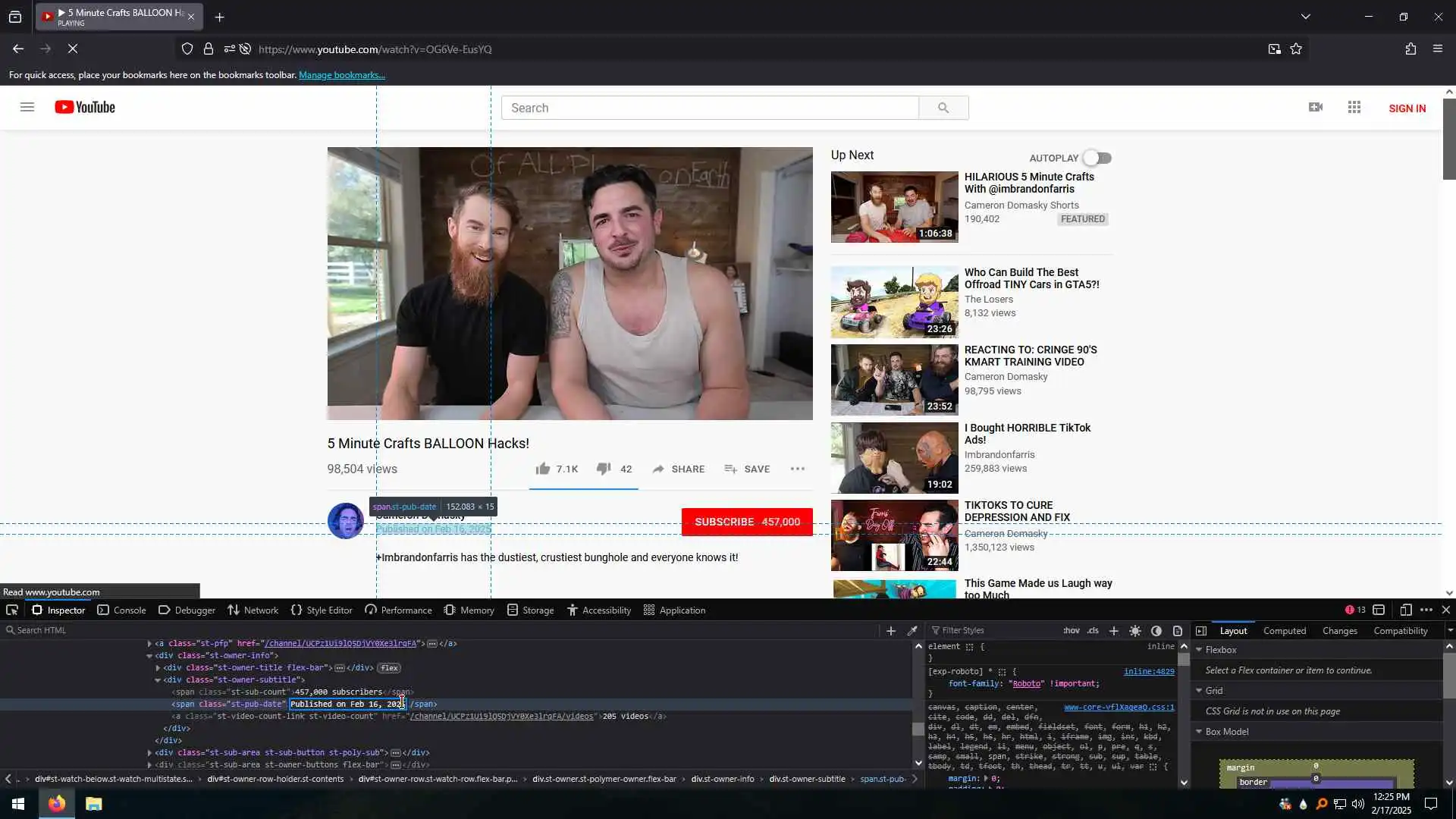Click the YouTube apps grid icon
Screen dimensions: 1456x819
coord(1354,108)
